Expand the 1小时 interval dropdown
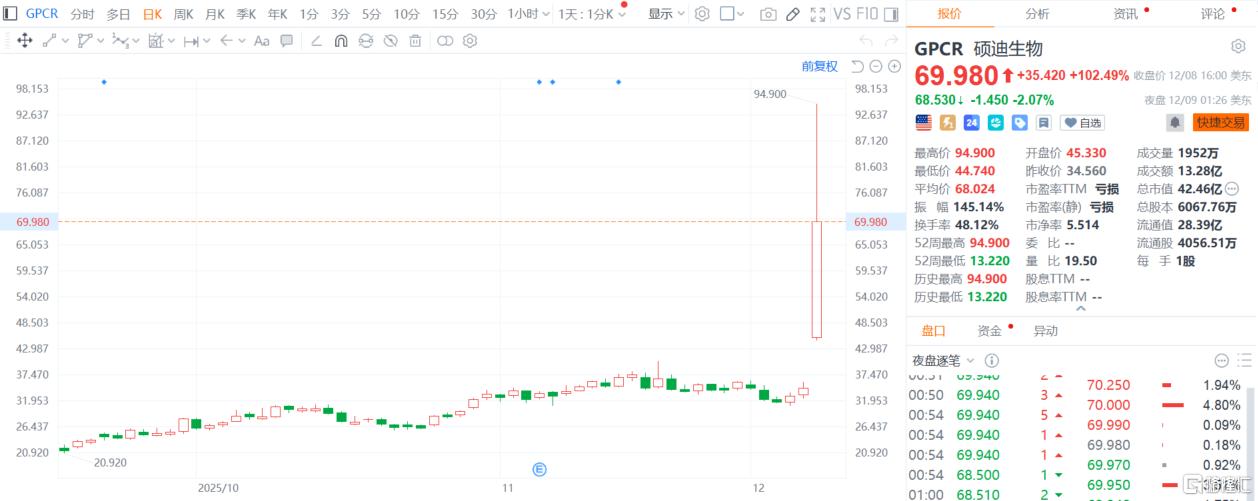The image size is (1258, 501). pyautogui.click(x=529, y=14)
